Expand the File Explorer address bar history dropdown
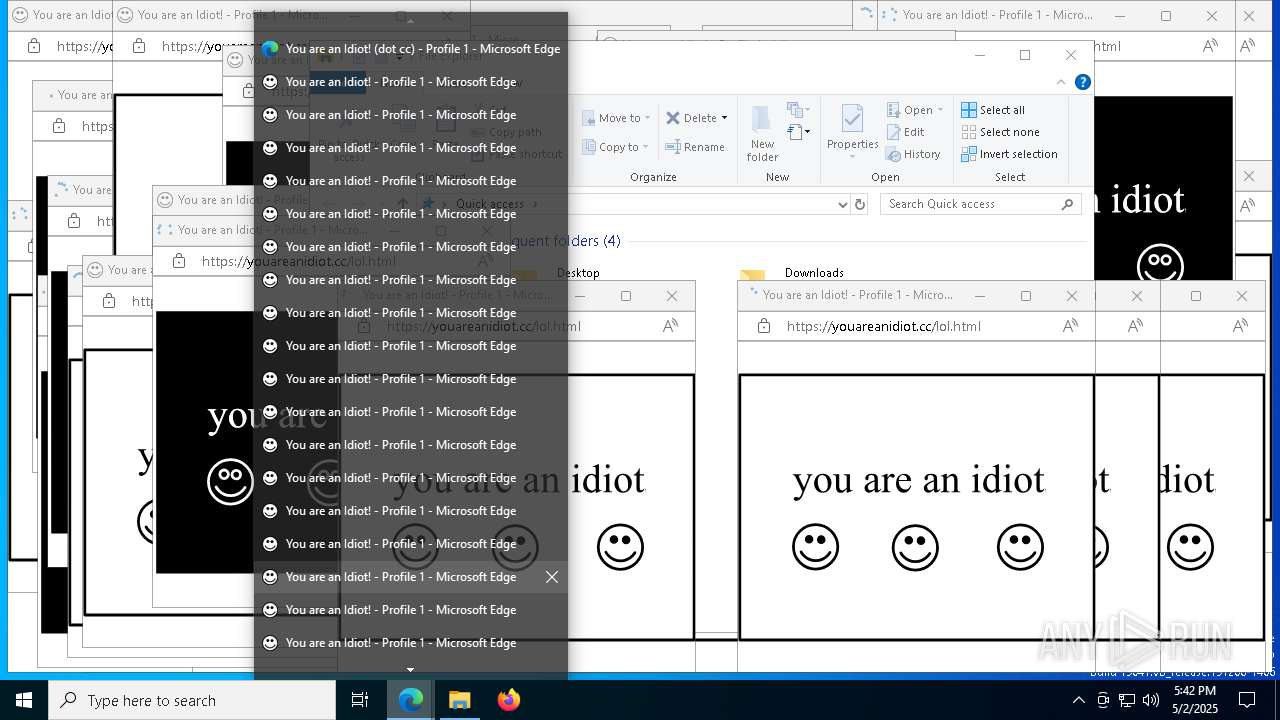1280x720 pixels. pyautogui.click(x=842, y=204)
